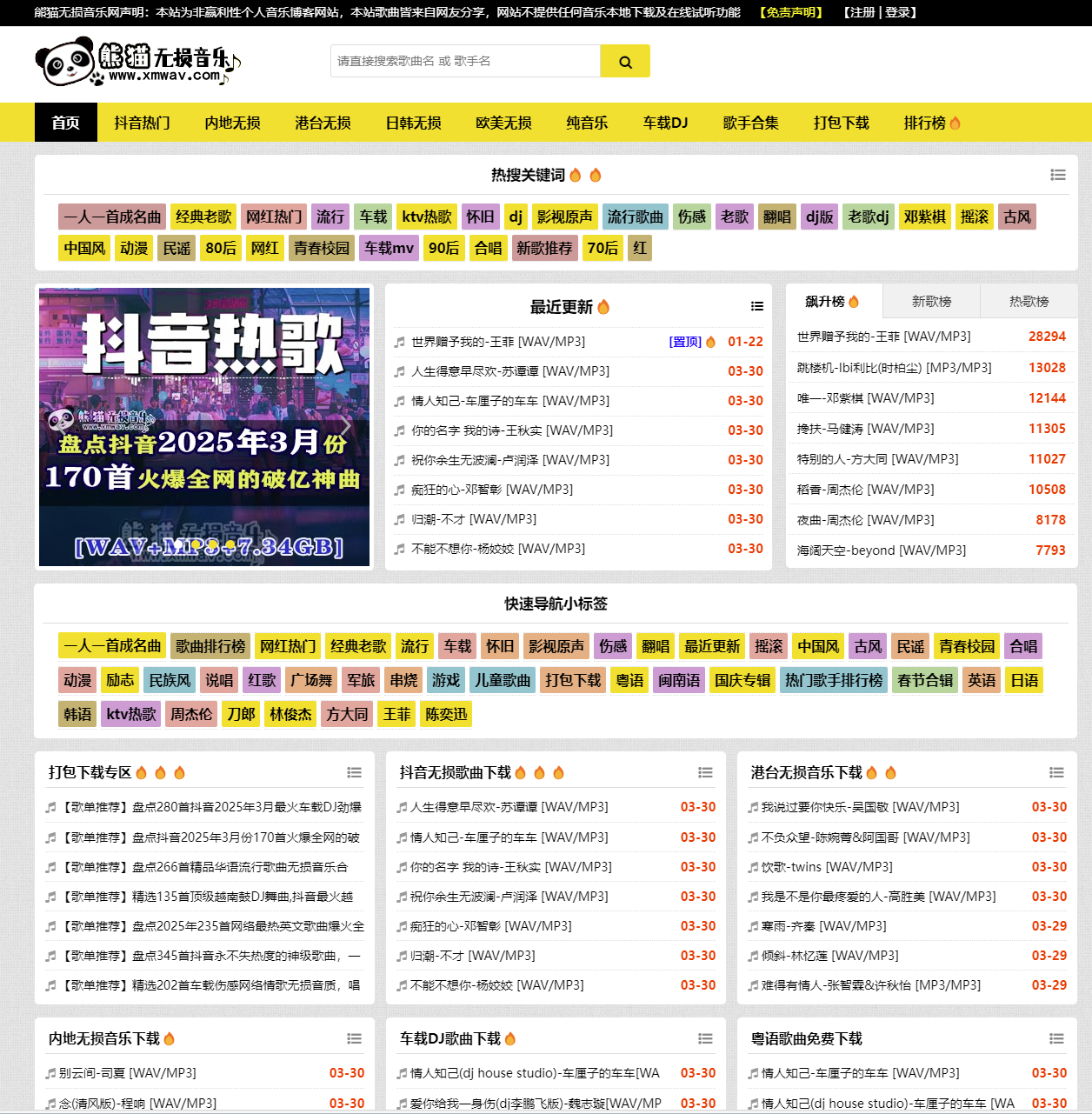
Task: Select quick nav tag 热门歌手排行榜
Action: 834,680
